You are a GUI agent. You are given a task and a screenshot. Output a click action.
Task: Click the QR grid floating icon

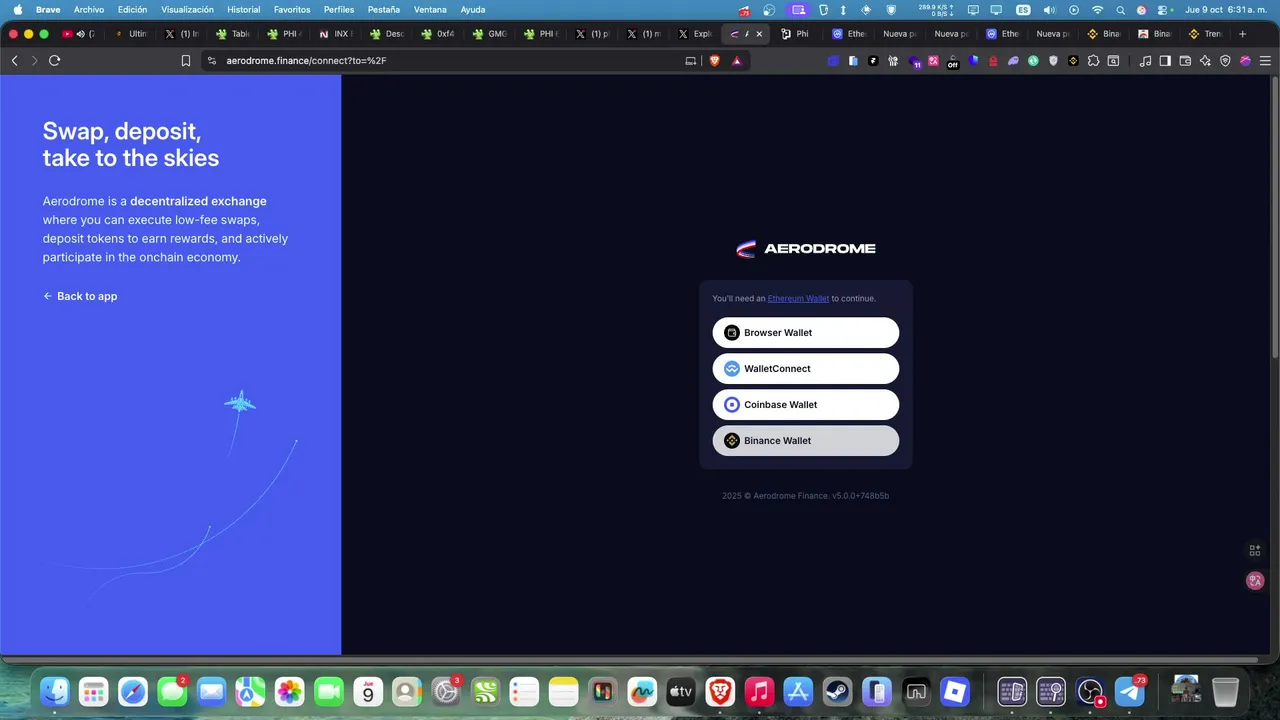(1255, 550)
